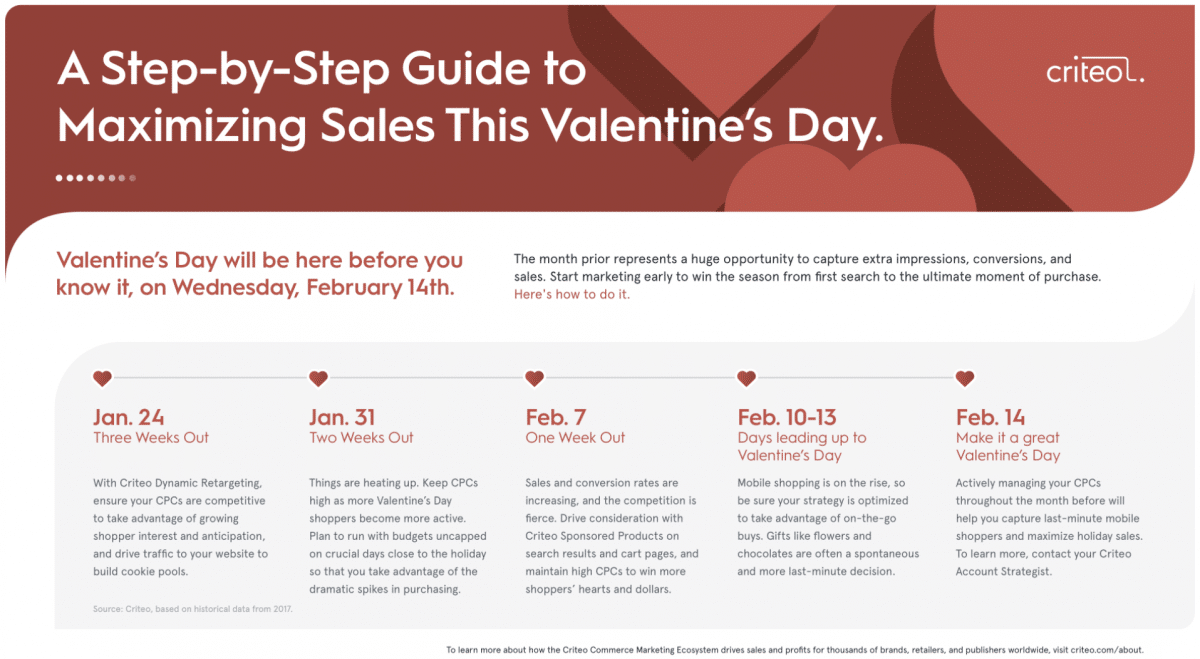The height and width of the screenshot is (659, 1200).
Task: Click the heart marker above Feb. 10-13
Action: 746,378
